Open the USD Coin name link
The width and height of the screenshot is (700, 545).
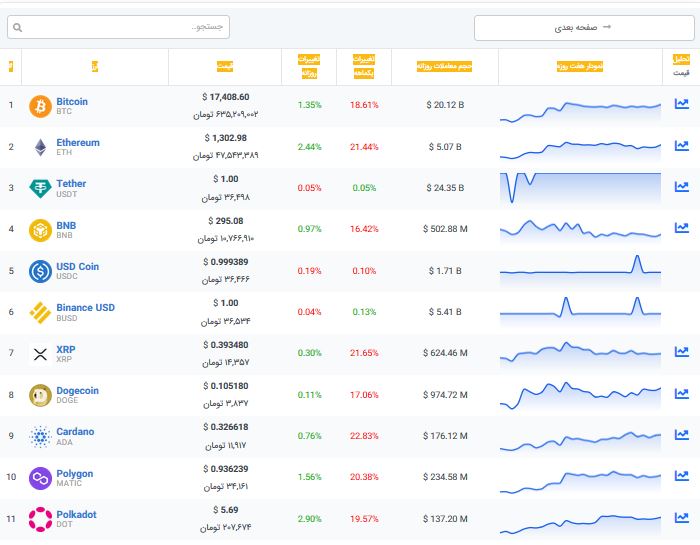point(77,266)
